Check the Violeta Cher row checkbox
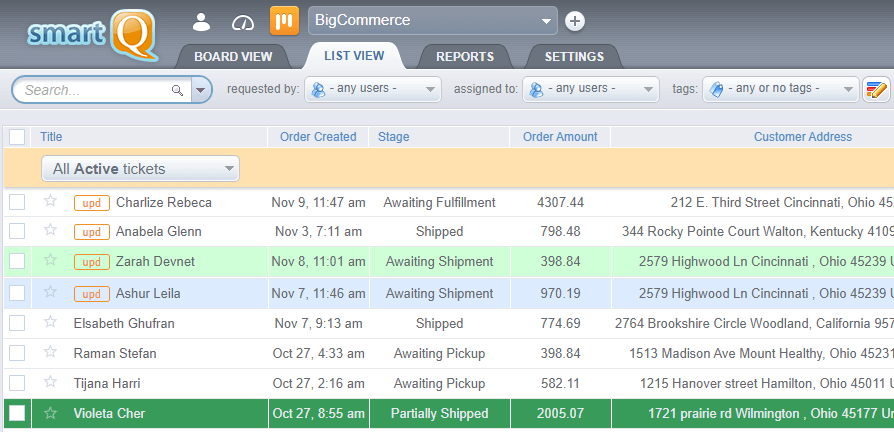 17,413
